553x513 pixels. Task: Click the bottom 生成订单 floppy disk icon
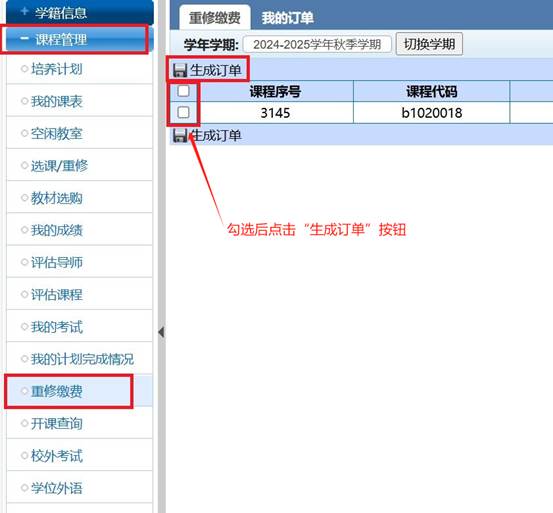coord(180,135)
